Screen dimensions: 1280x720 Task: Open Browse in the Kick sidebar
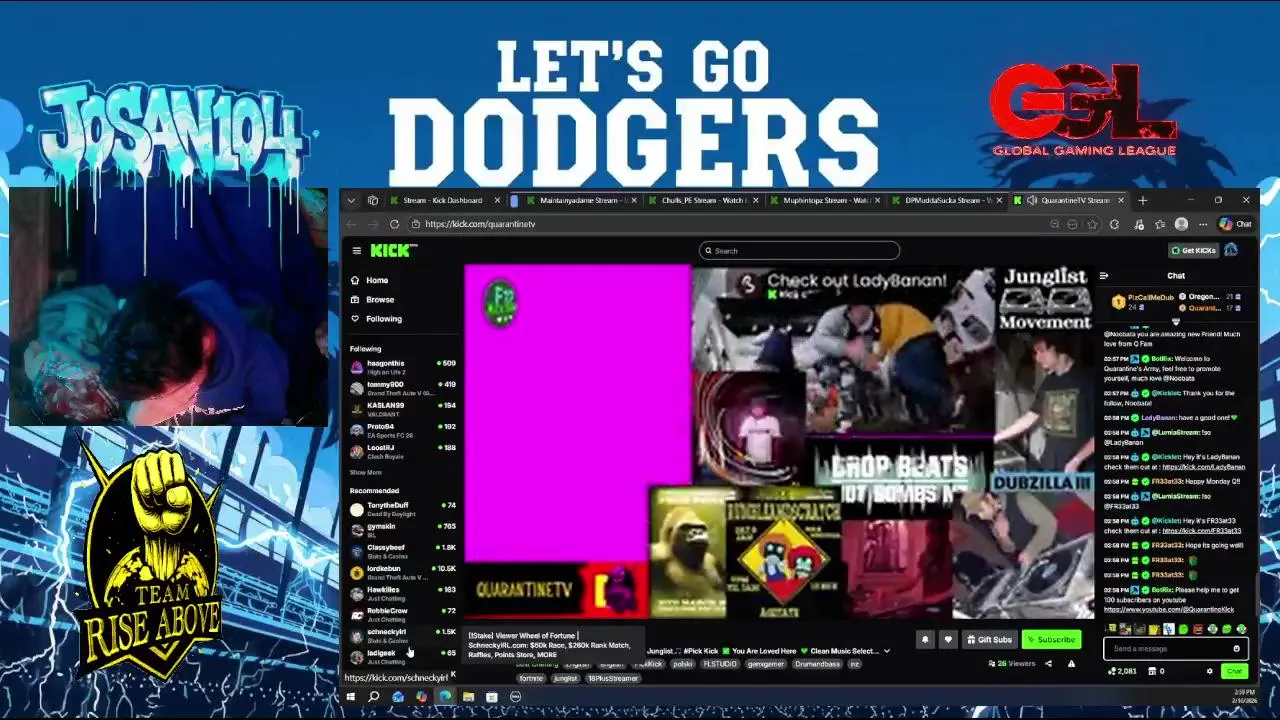(x=372, y=299)
